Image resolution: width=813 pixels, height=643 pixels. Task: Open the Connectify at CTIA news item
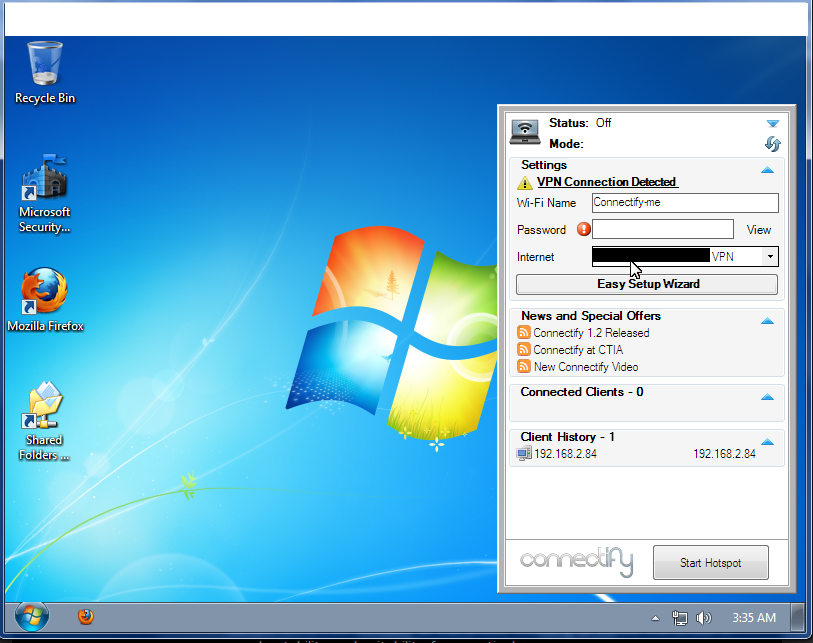tap(578, 350)
